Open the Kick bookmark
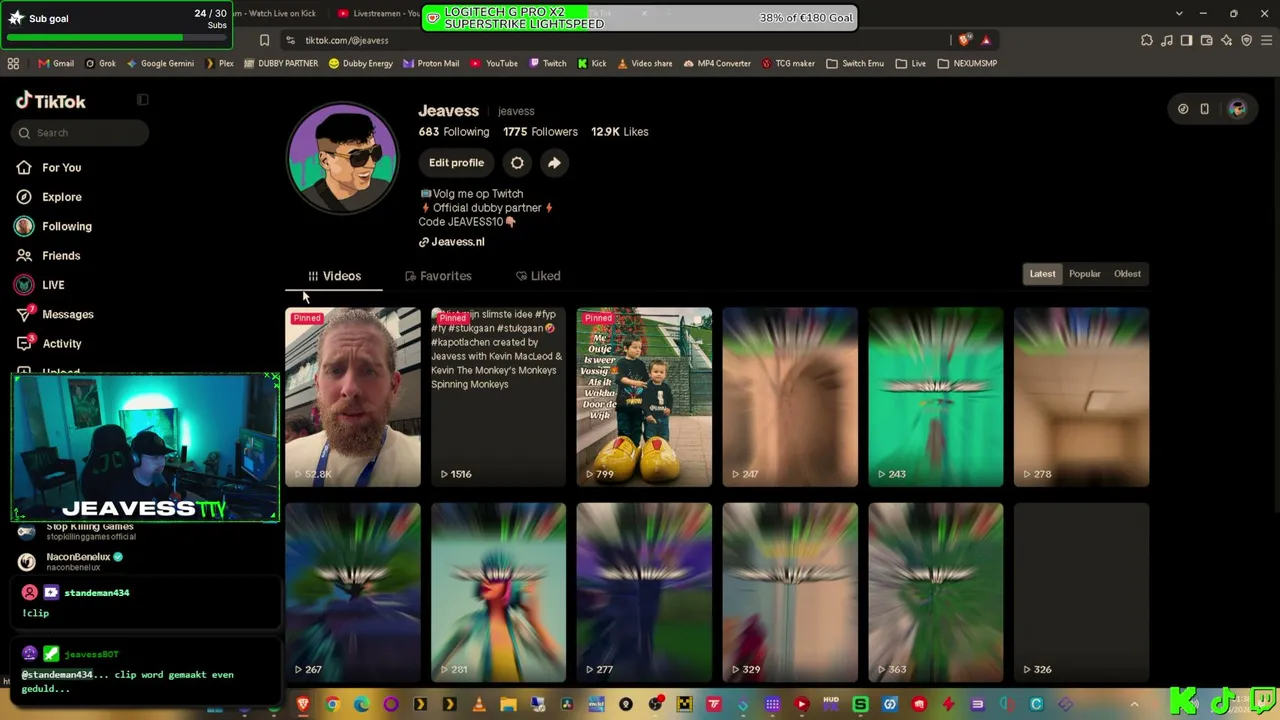The width and height of the screenshot is (1280, 720). 592,63
